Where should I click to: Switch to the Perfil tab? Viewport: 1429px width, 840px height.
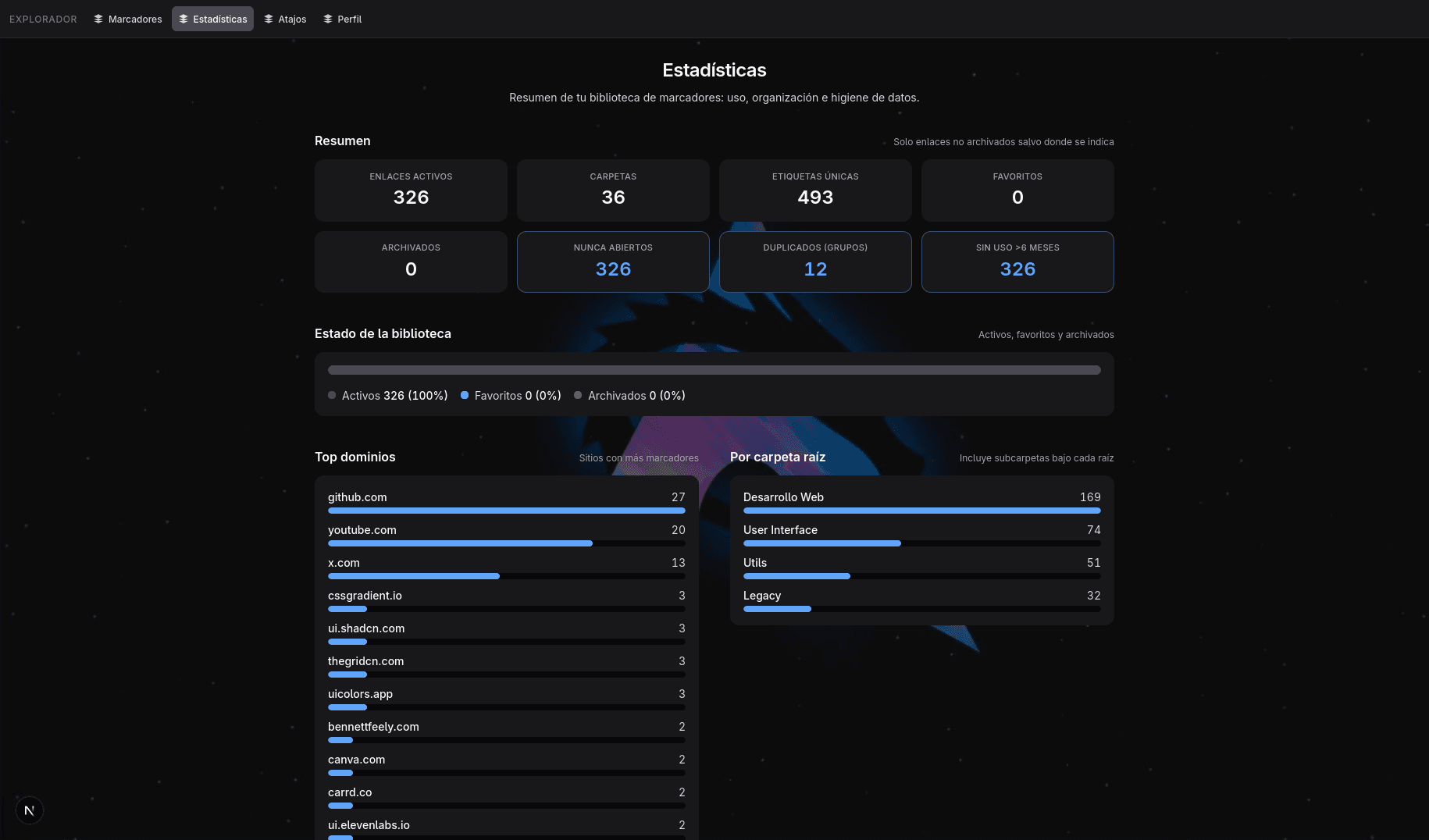coord(342,19)
